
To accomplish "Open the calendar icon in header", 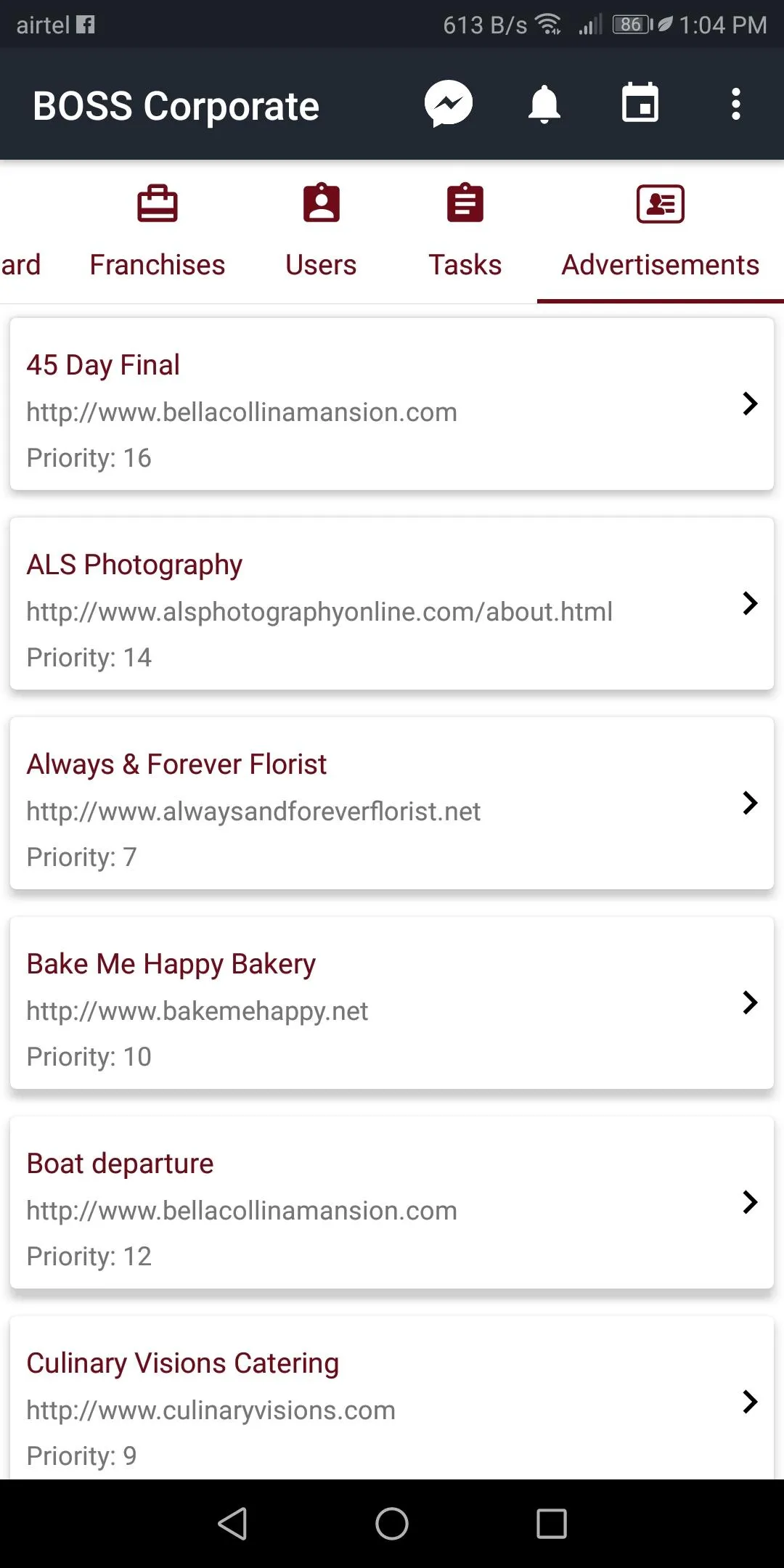I will pyautogui.click(x=640, y=103).
